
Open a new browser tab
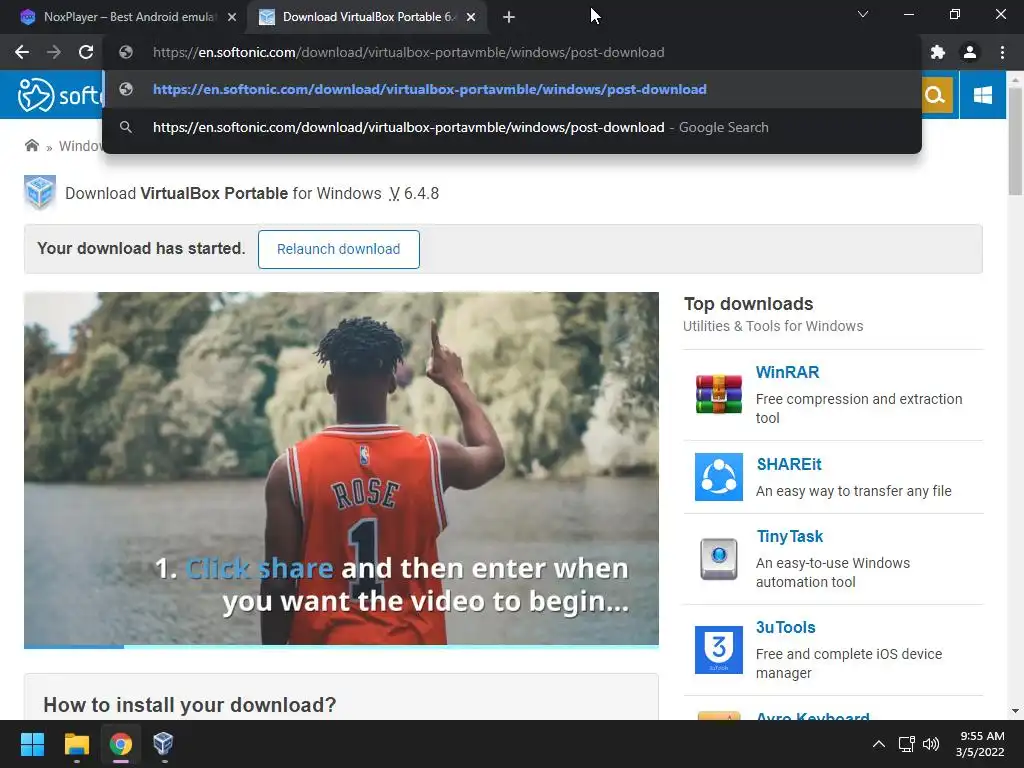(x=509, y=18)
